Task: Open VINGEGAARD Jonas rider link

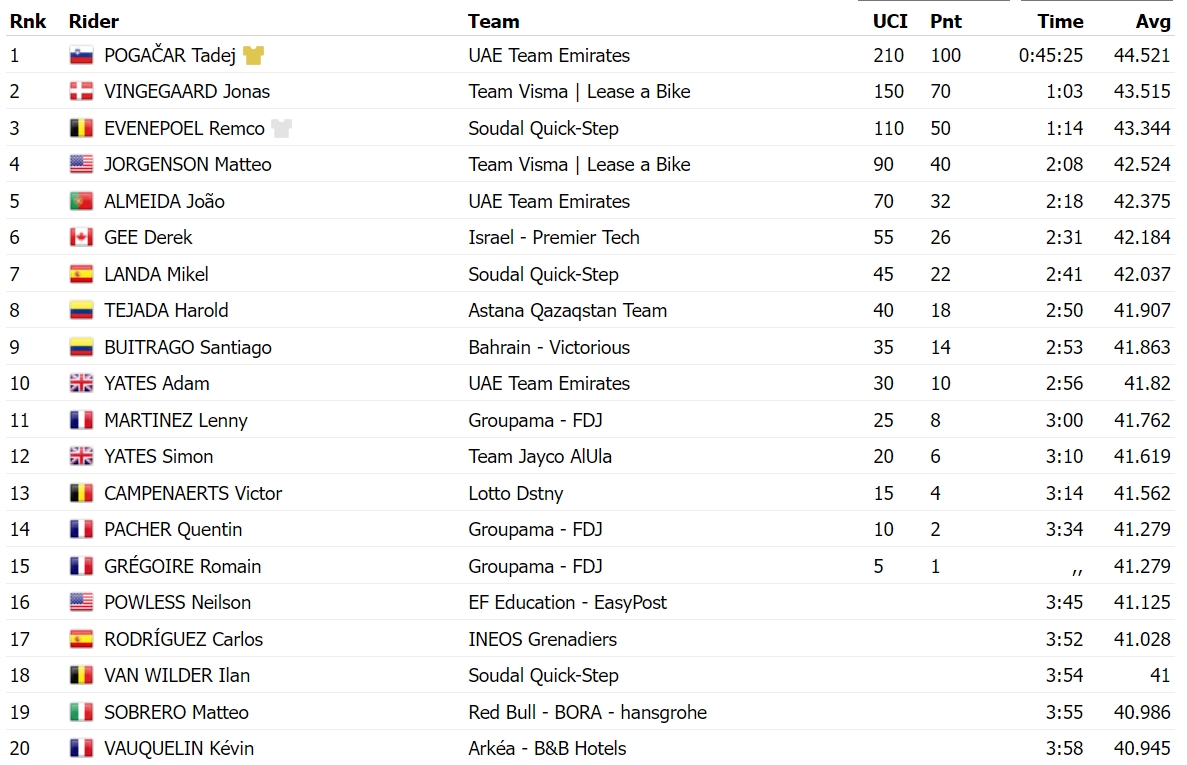Action: [187, 92]
